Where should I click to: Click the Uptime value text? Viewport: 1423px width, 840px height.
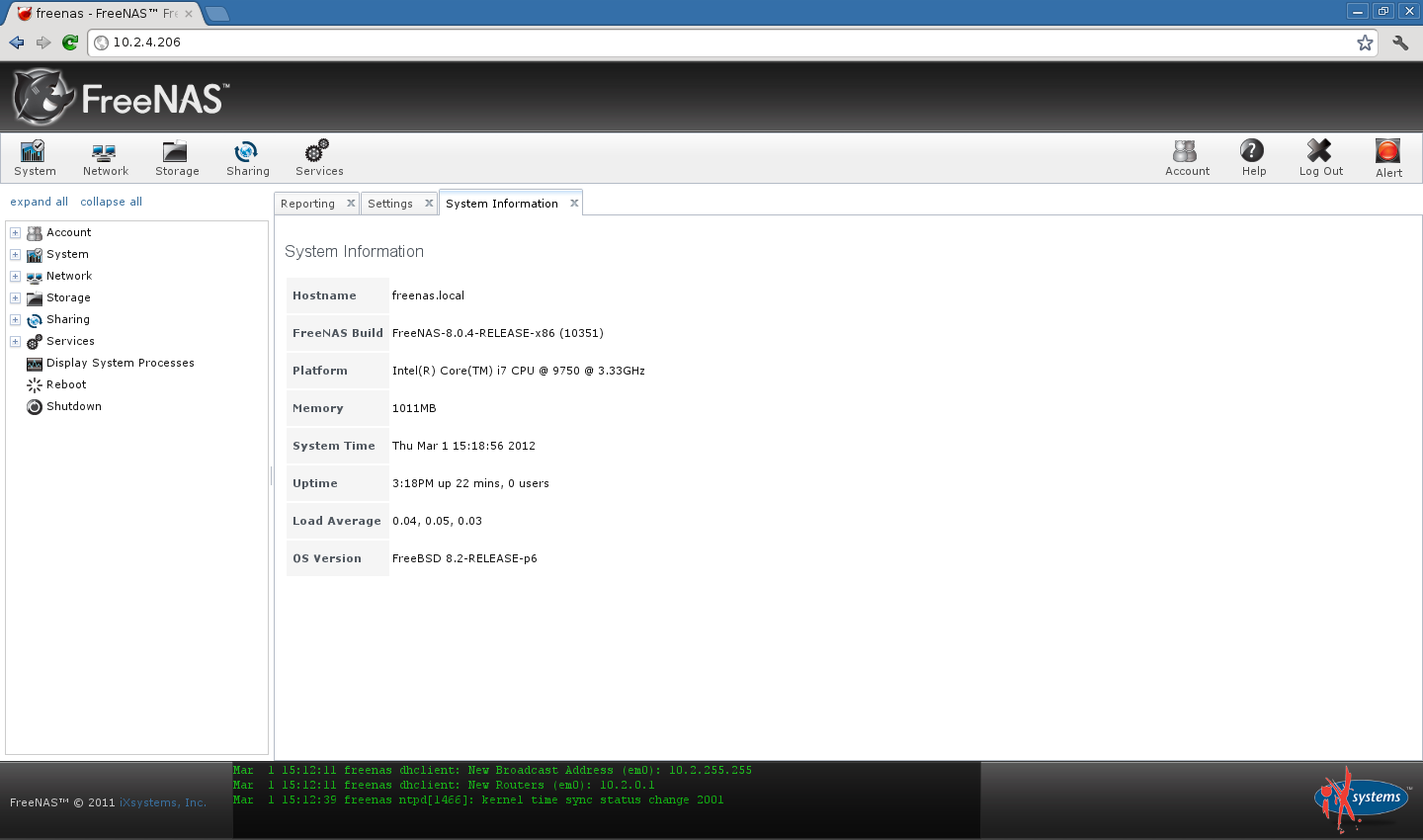(470, 483)
